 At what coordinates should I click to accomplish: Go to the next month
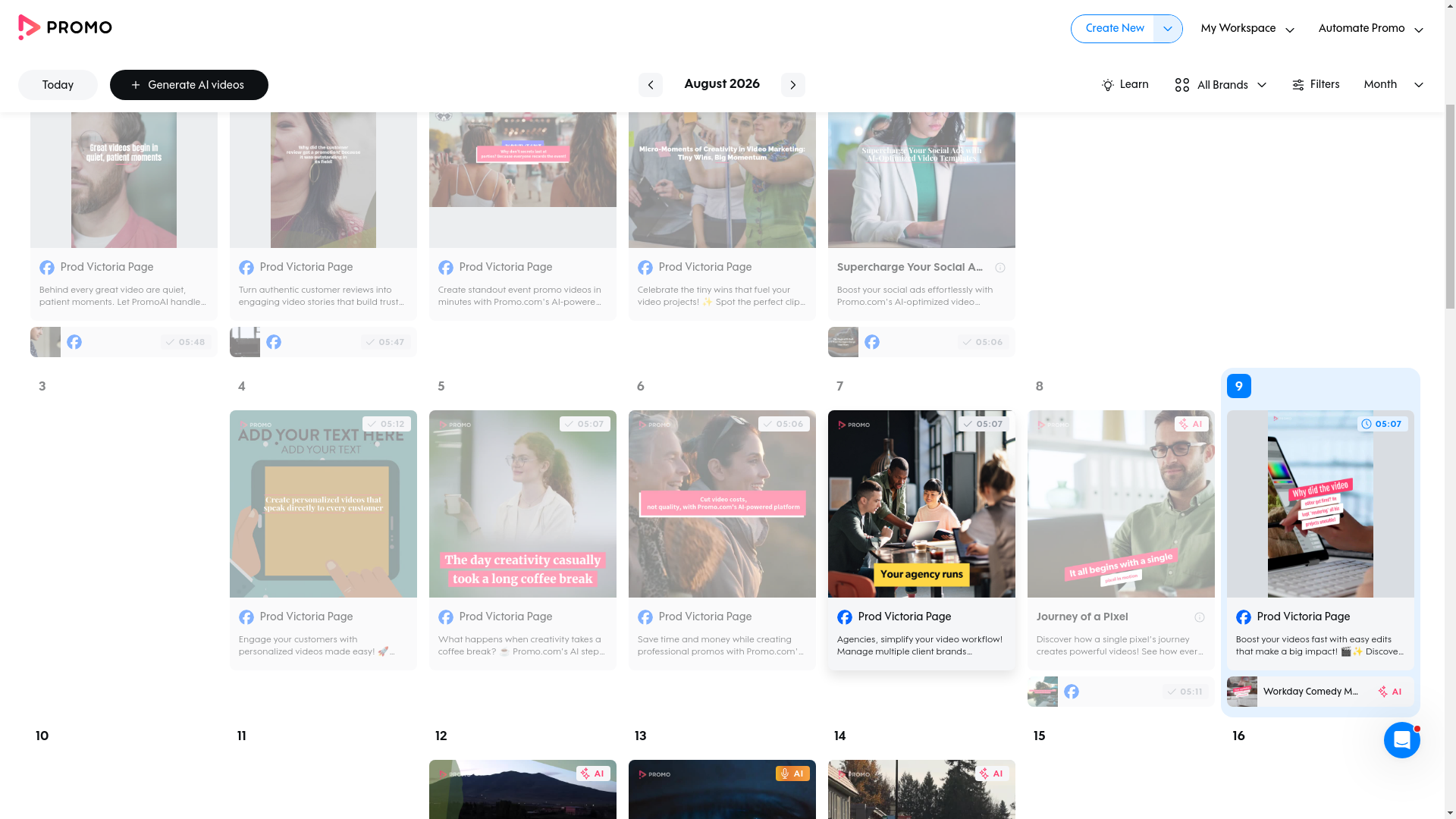click(793, 85)
